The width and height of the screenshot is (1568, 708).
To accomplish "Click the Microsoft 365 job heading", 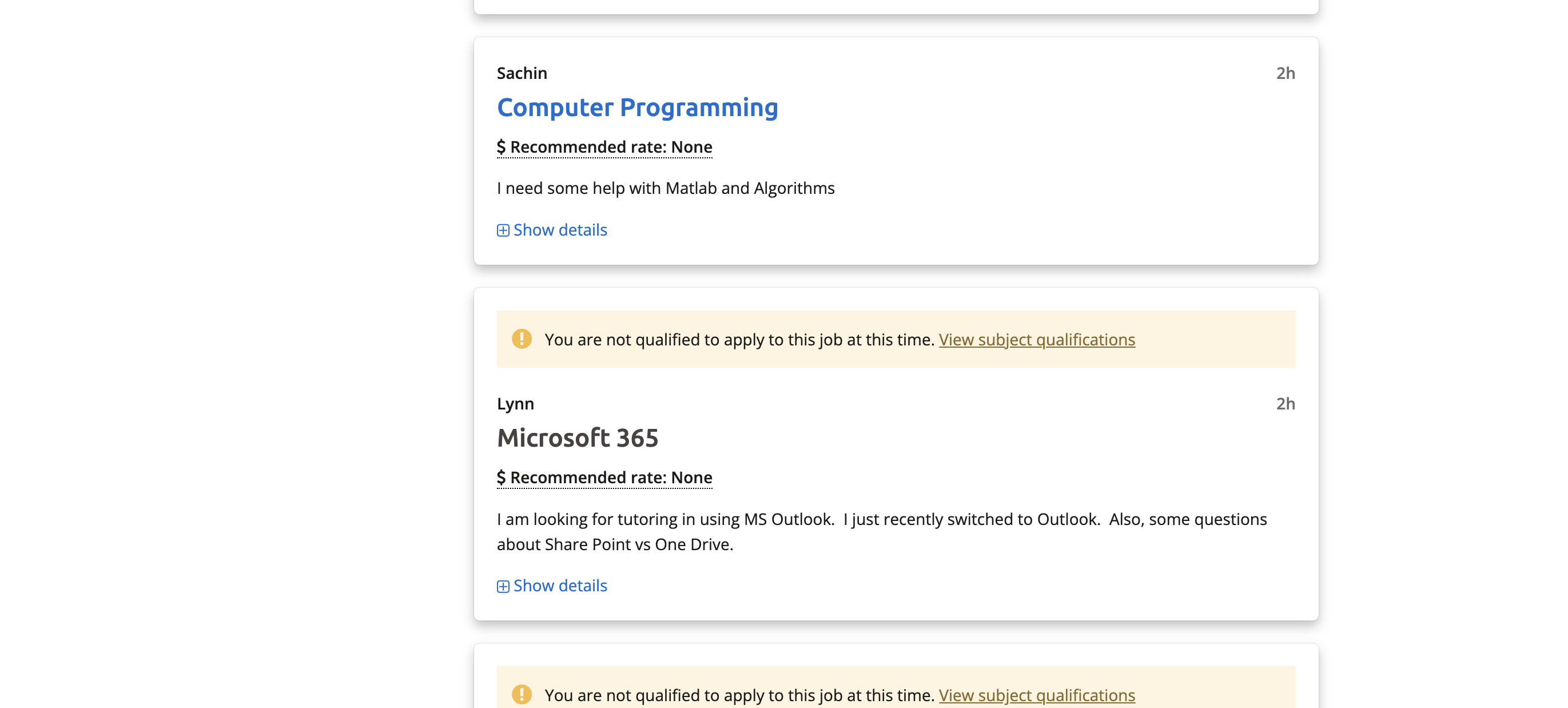I will 577,438.
